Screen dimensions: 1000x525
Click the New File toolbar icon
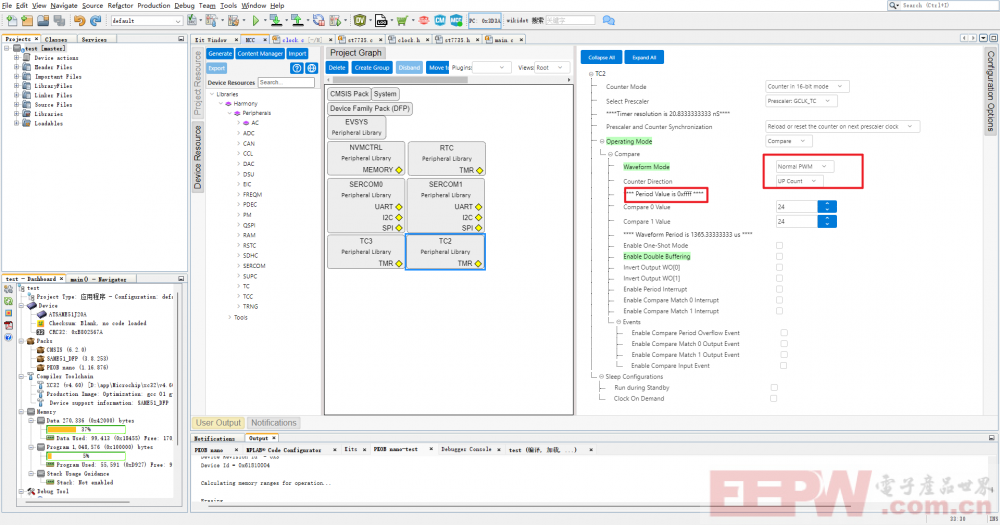click(x=11, y=20)
